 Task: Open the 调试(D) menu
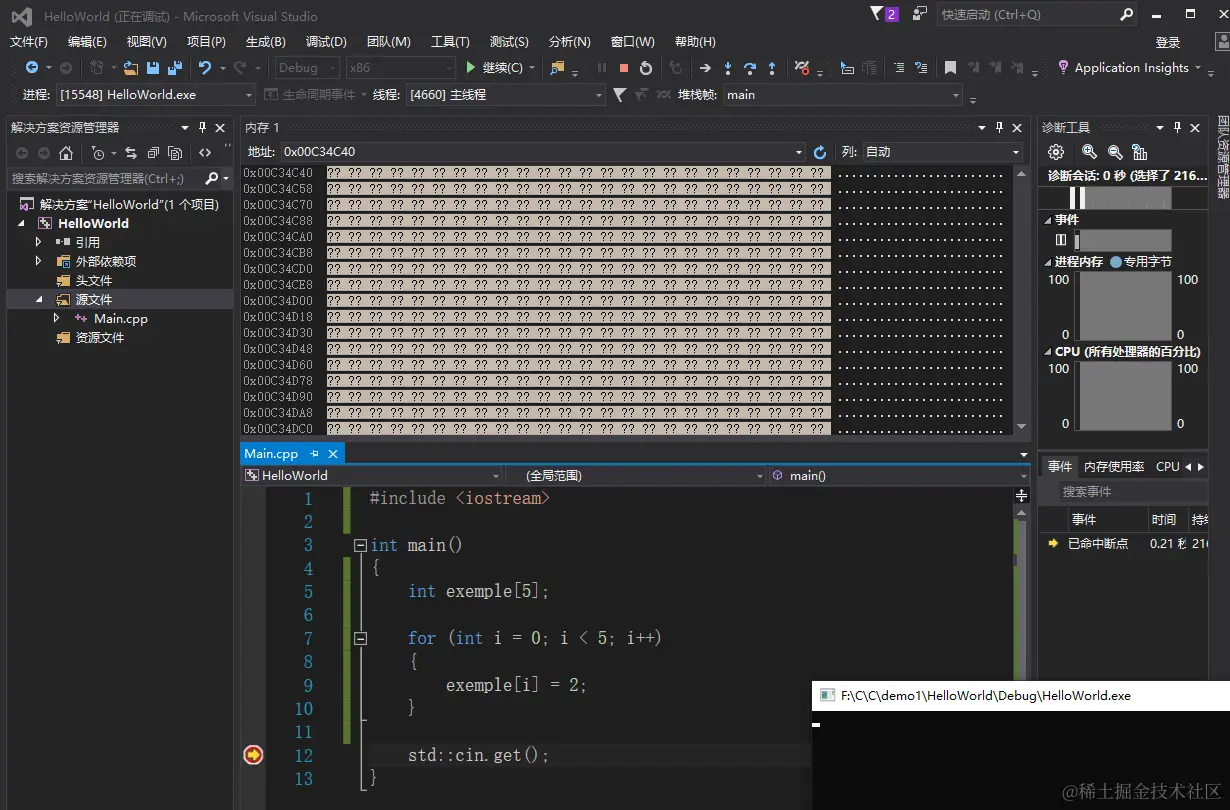(326, 42)
